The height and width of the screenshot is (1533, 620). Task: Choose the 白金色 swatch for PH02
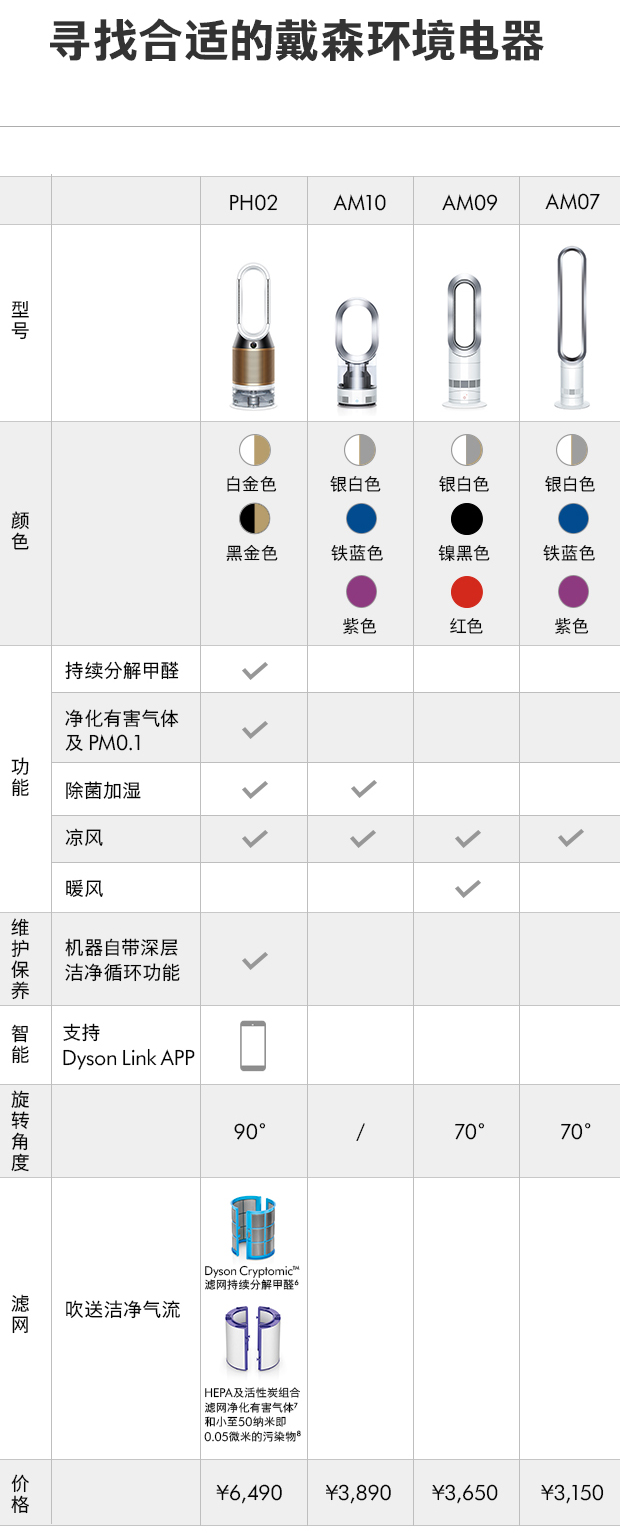click(255, 450)
